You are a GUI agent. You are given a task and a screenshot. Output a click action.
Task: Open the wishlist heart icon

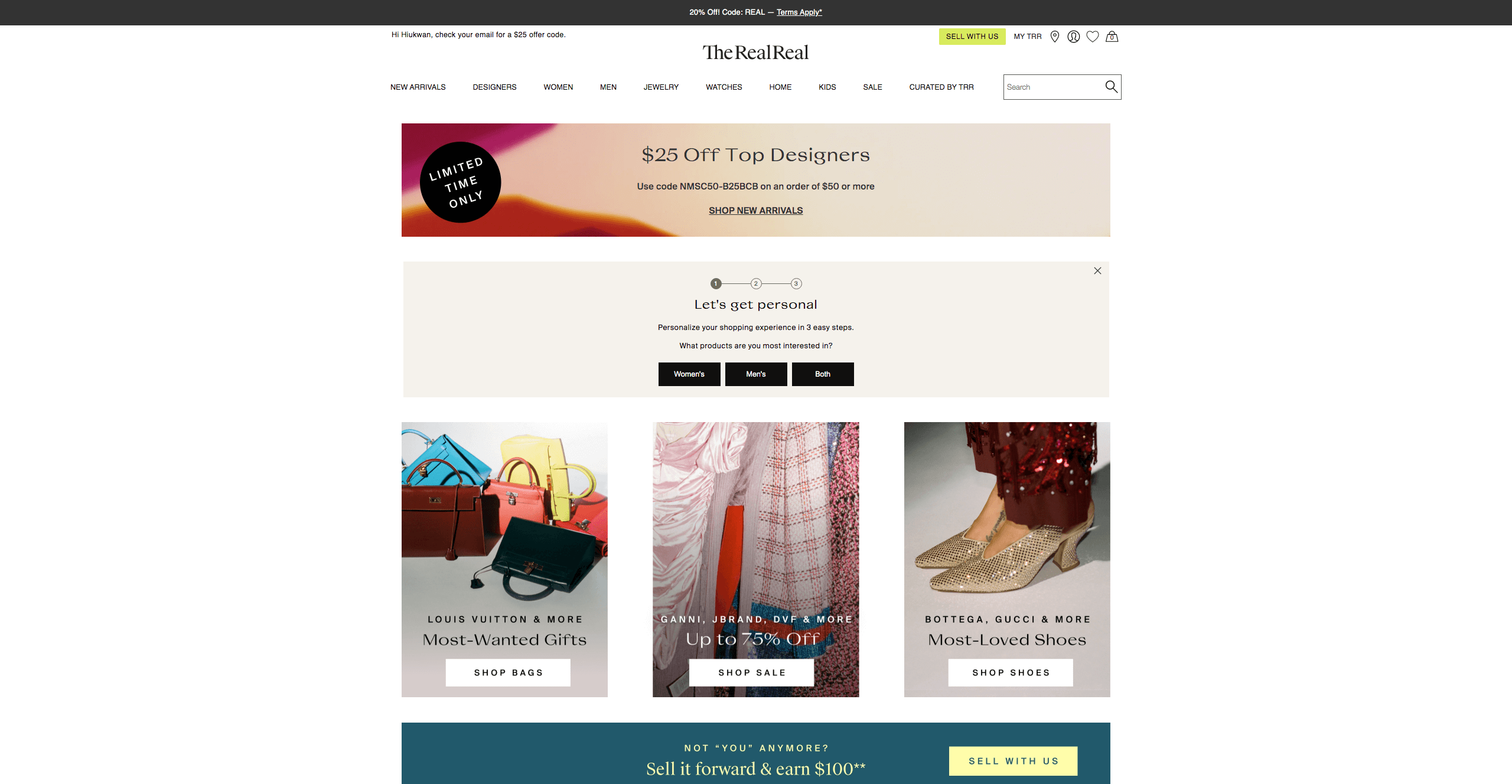(1093, 37)
